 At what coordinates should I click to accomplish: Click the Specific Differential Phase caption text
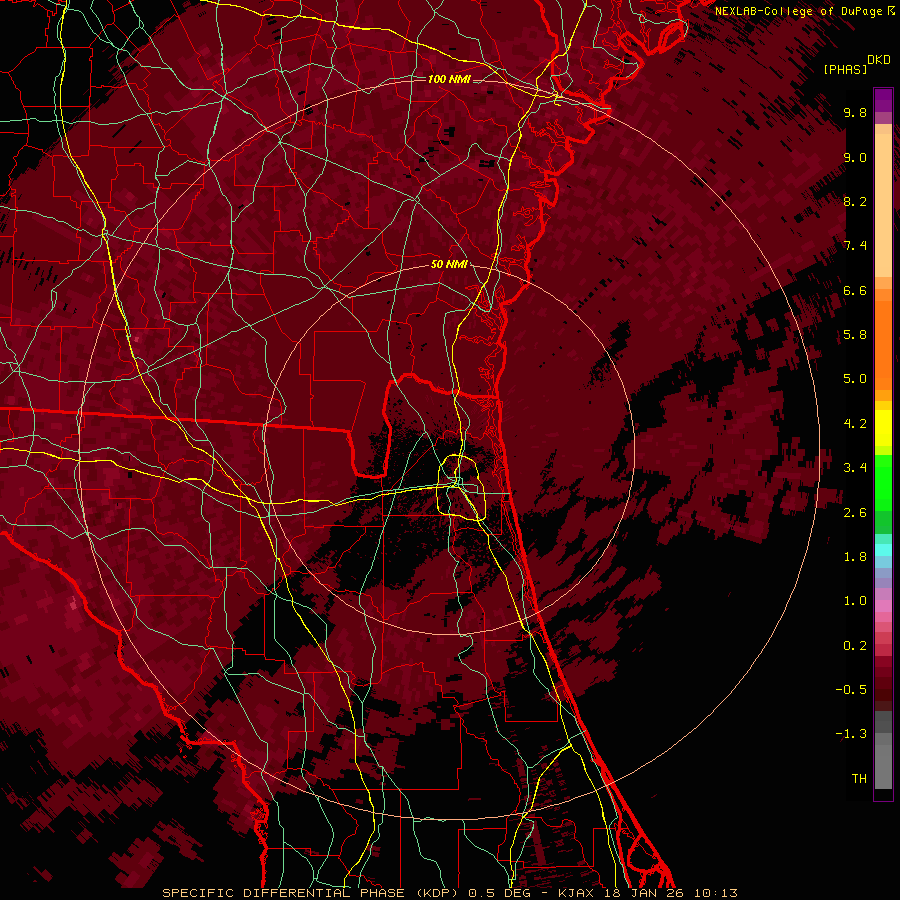[x=450, y=893]
